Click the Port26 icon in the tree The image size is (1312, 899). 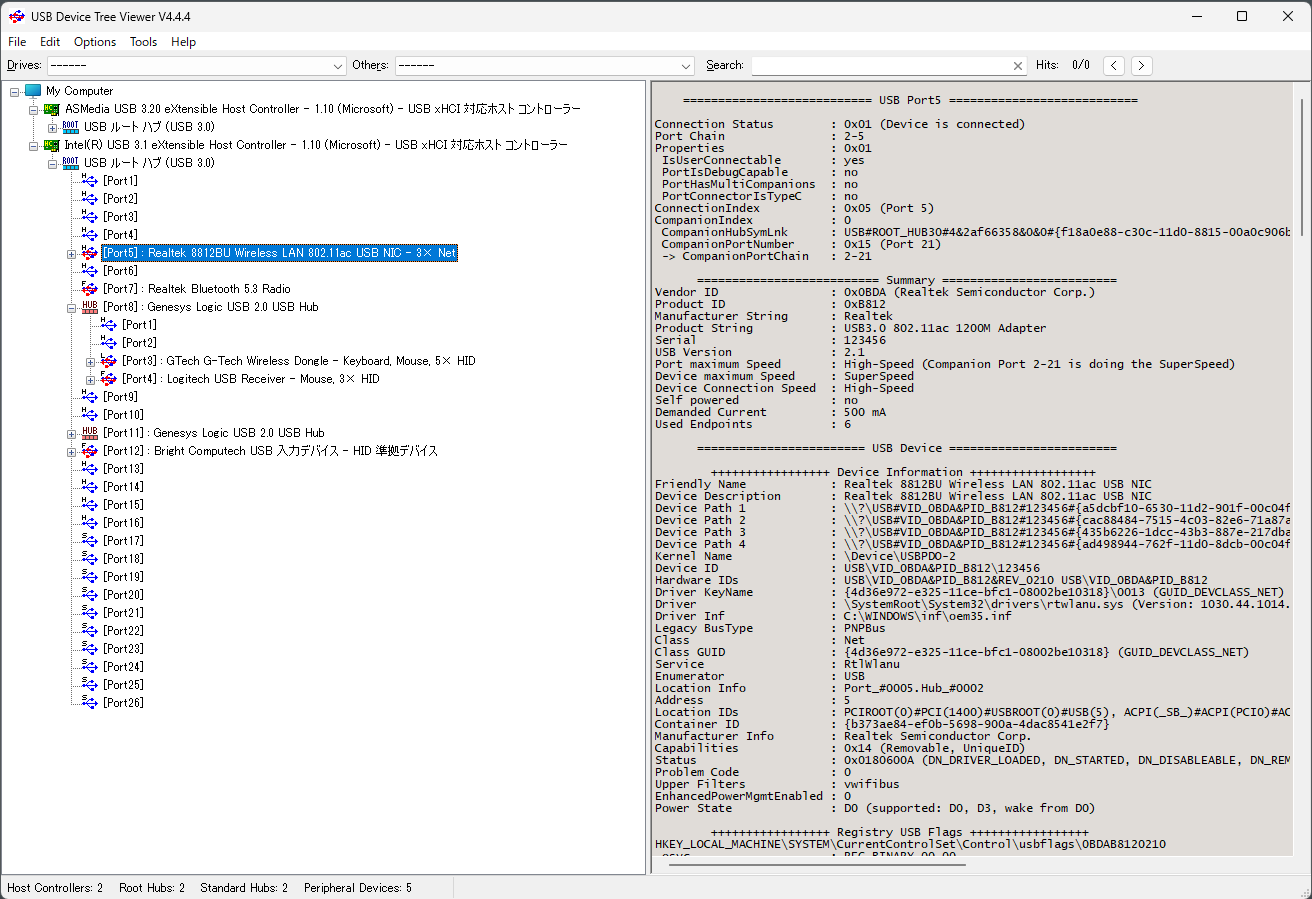coord(90,703)
